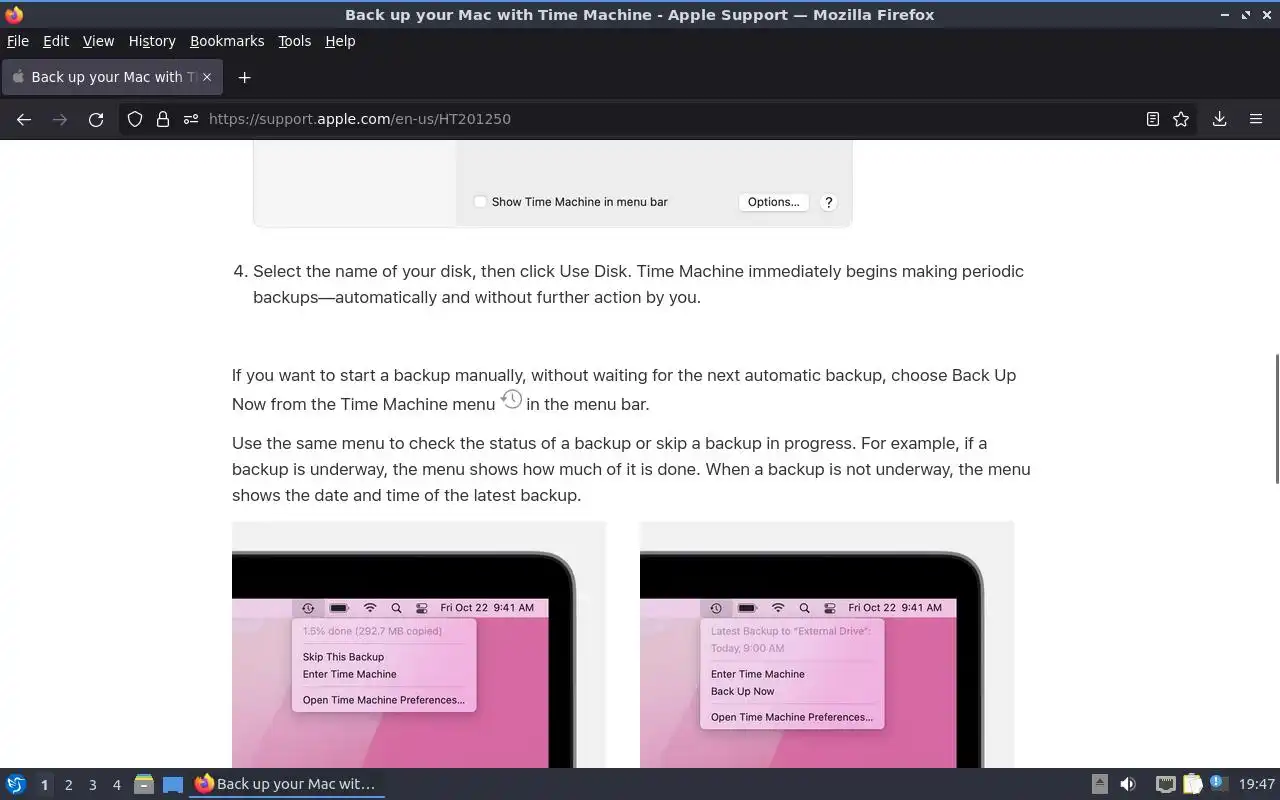1280x800 pixels.
Task: Open the Bookmarks menu
Action: coord(227,41)
